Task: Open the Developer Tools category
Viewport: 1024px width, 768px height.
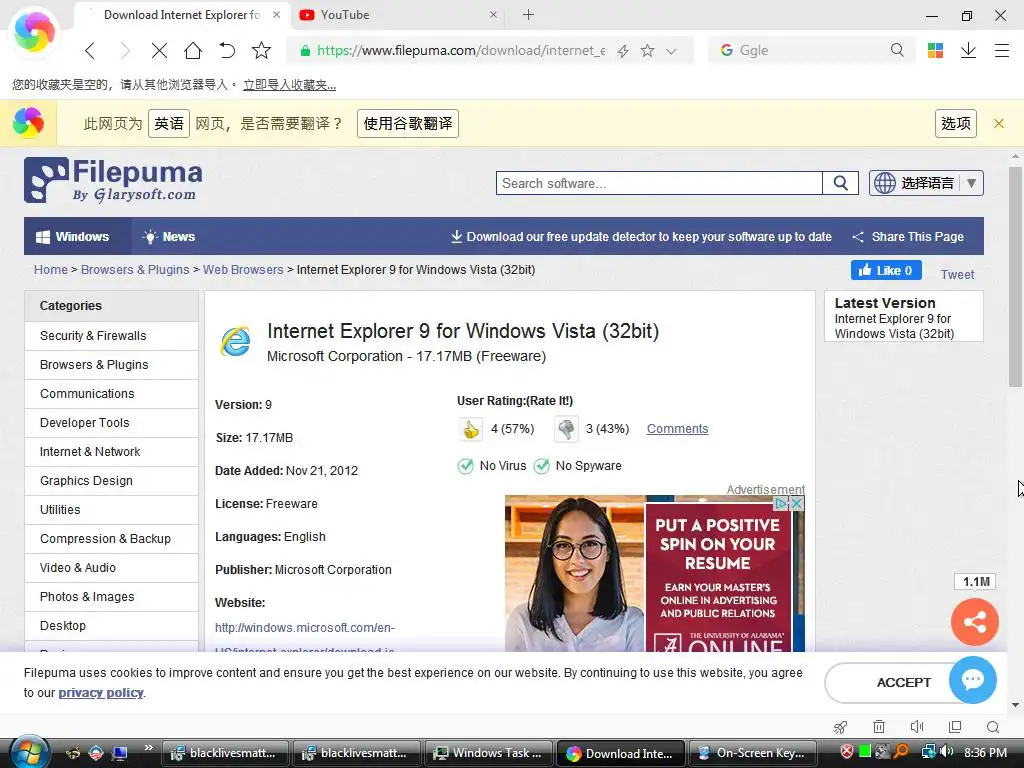Action: [x=112, y=423]
